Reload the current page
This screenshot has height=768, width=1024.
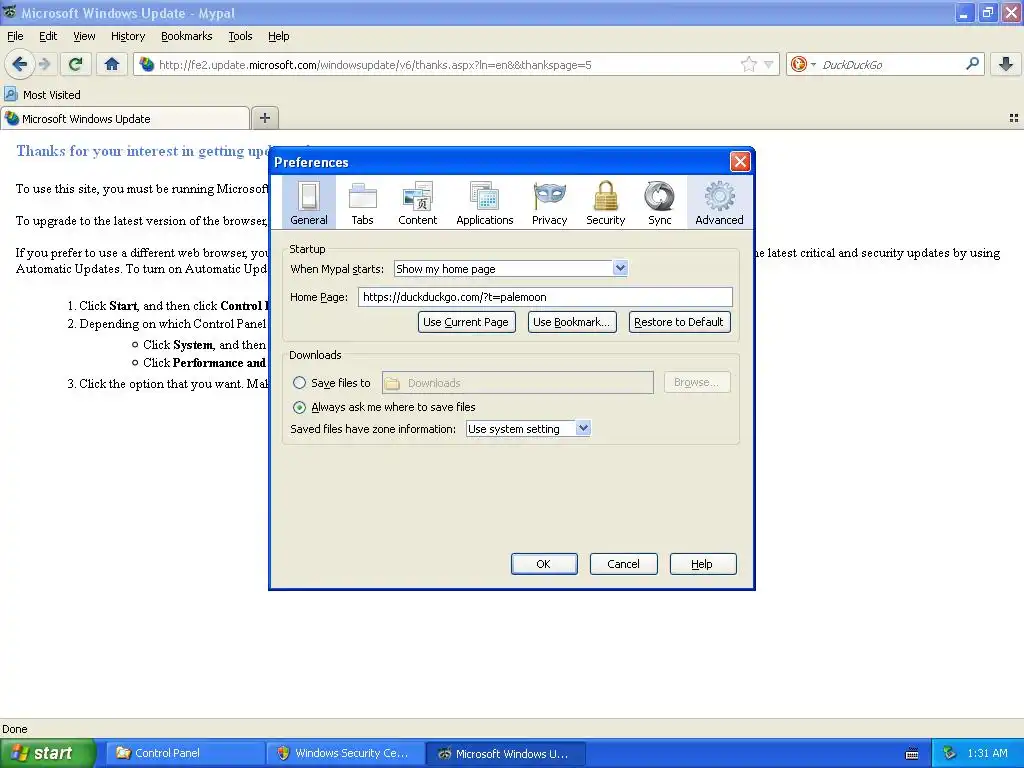click(x=75, y=64)
